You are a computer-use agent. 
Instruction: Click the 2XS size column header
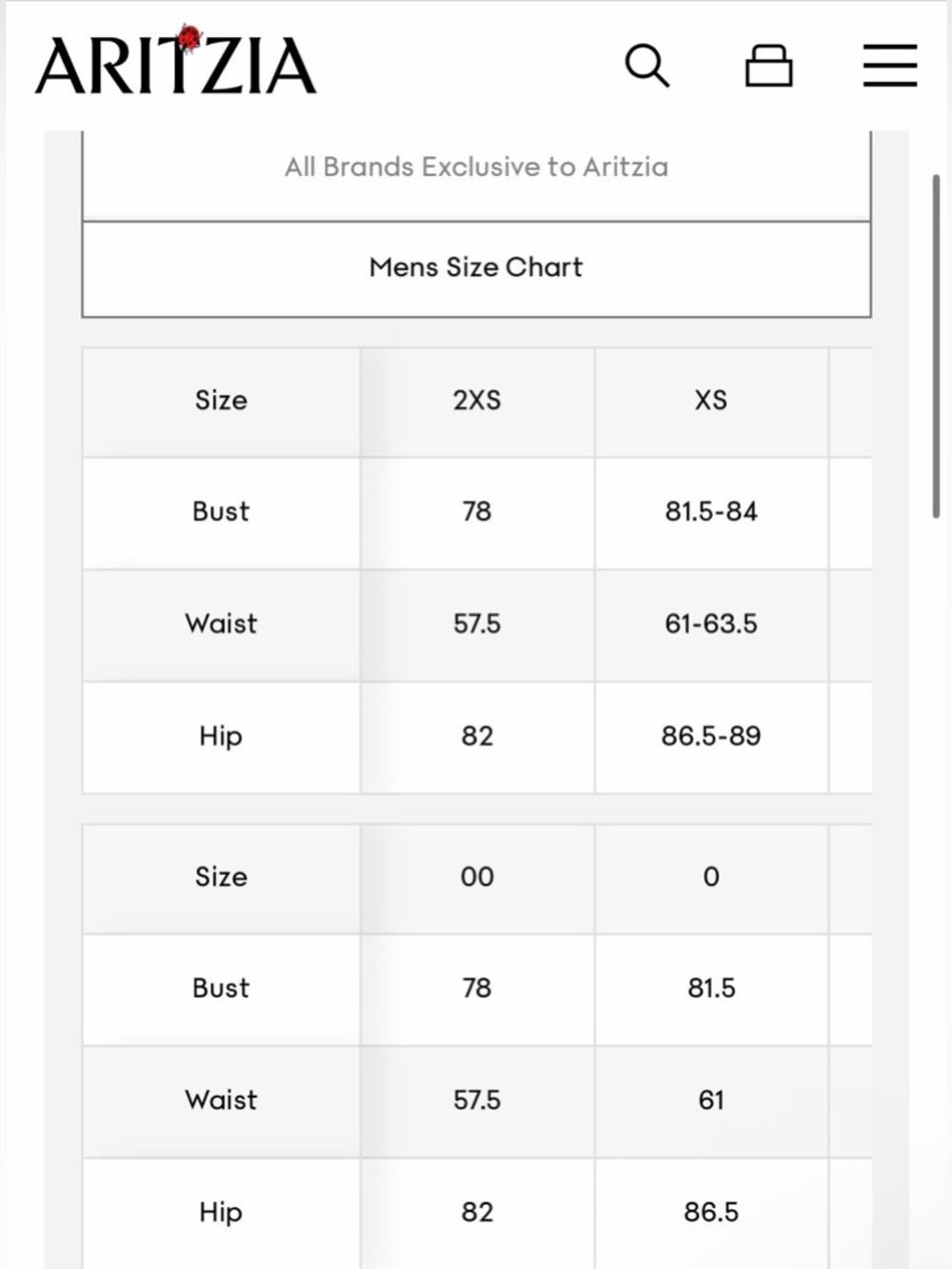click(x=477, y=401)
